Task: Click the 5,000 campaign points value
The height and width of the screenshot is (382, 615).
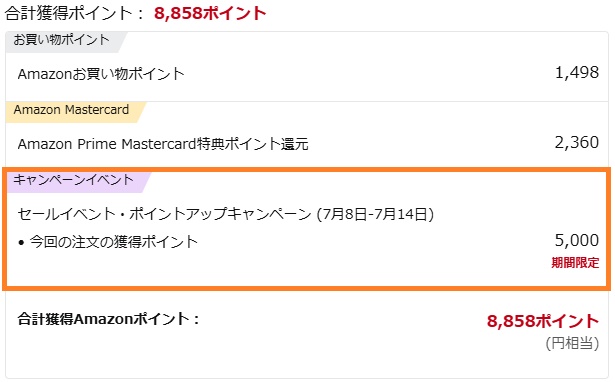Action: 577,240
